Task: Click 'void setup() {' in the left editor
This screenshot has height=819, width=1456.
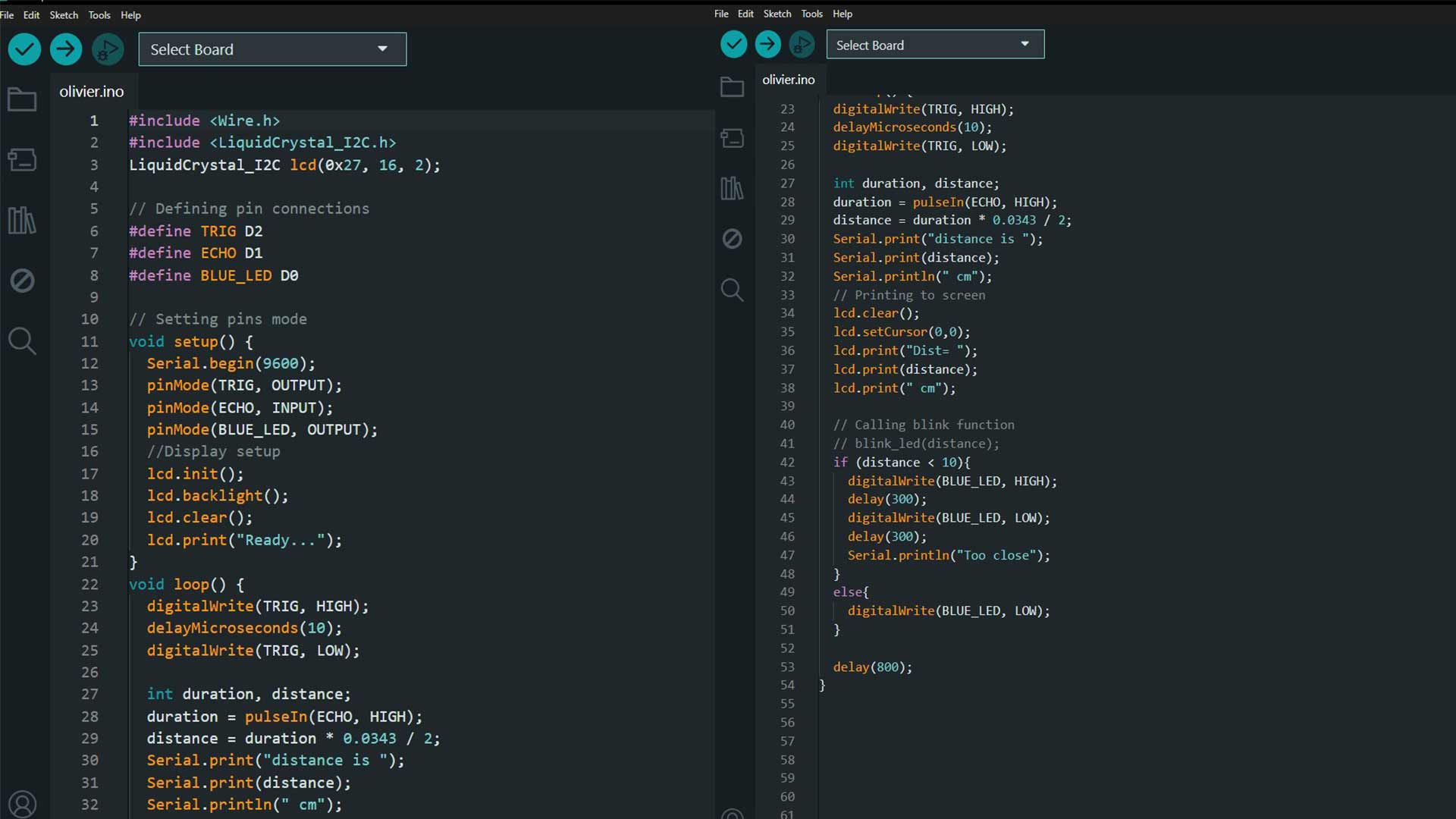Action: pyautogui.click(x=191, y=342)
